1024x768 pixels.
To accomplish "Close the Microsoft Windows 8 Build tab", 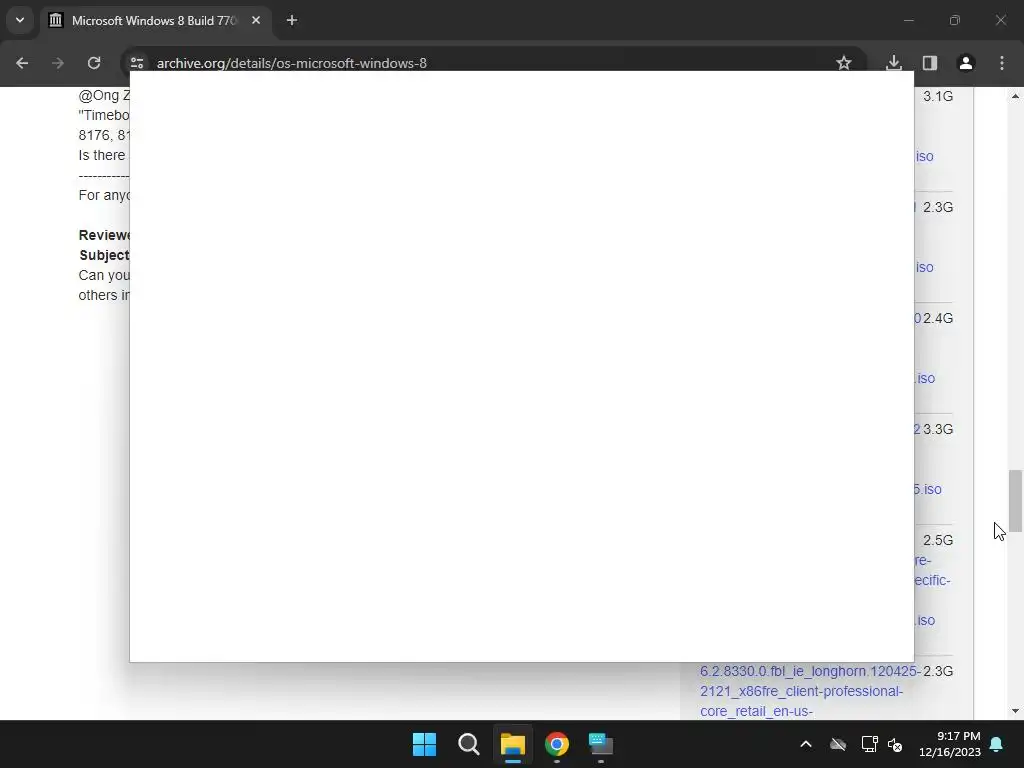I will pos(256,20).
